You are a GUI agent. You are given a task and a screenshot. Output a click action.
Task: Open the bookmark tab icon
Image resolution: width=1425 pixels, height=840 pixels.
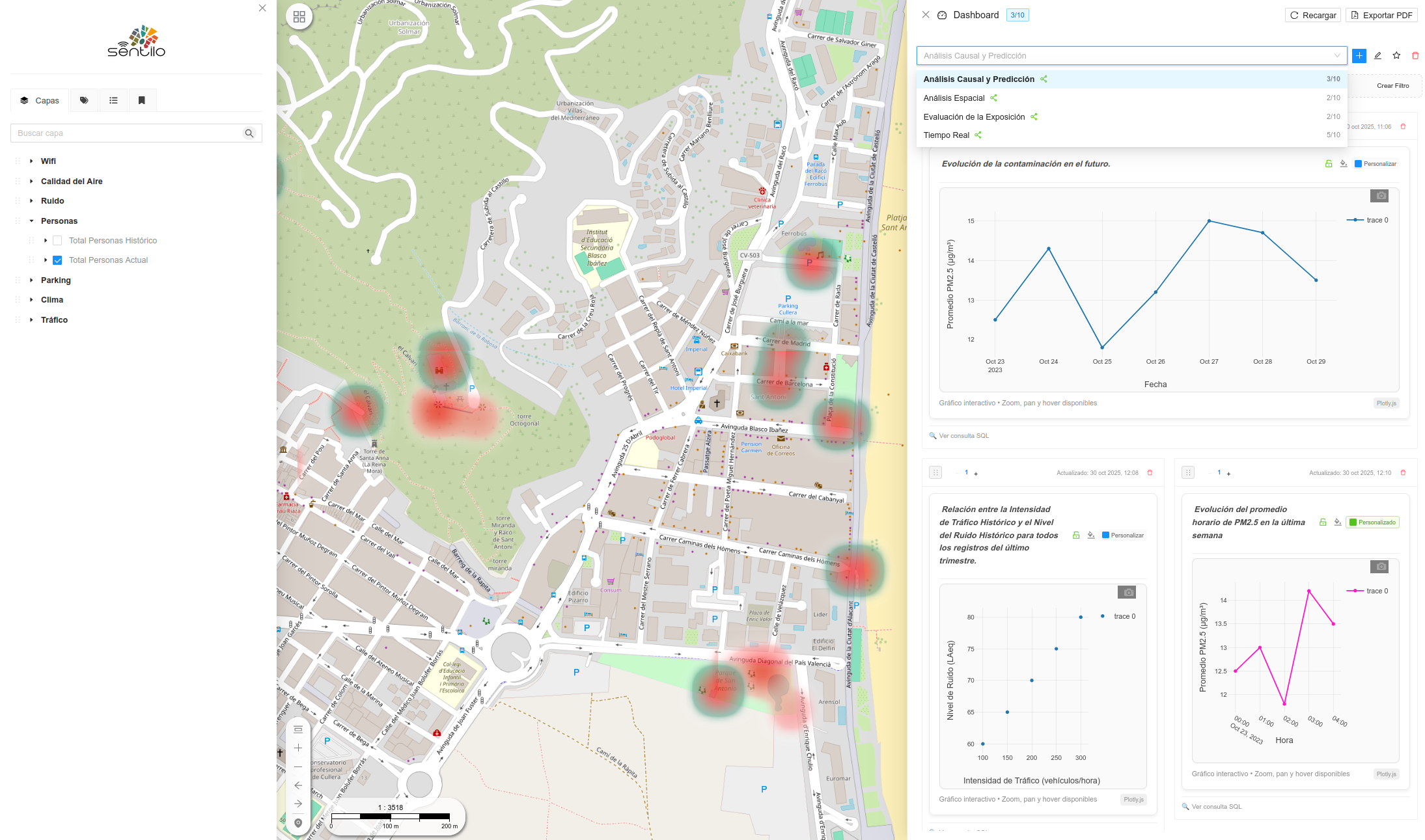point(141,100)
